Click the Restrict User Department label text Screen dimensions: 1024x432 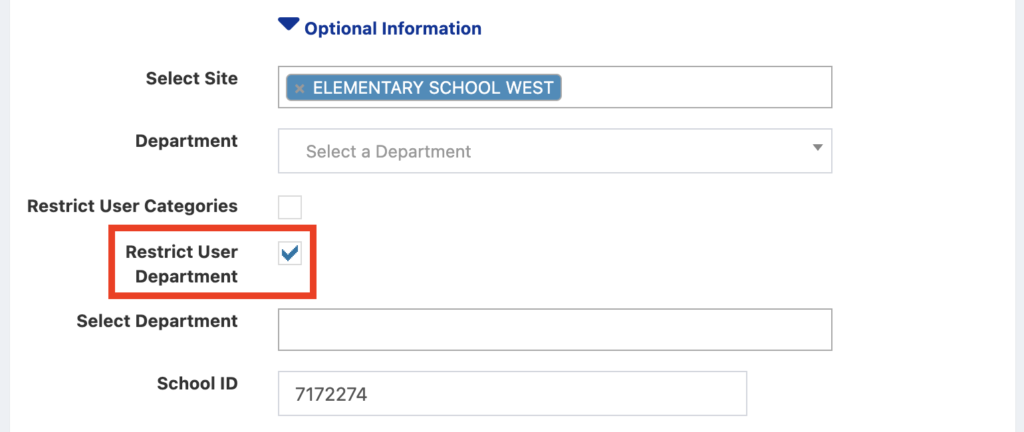tap(181, 264)
